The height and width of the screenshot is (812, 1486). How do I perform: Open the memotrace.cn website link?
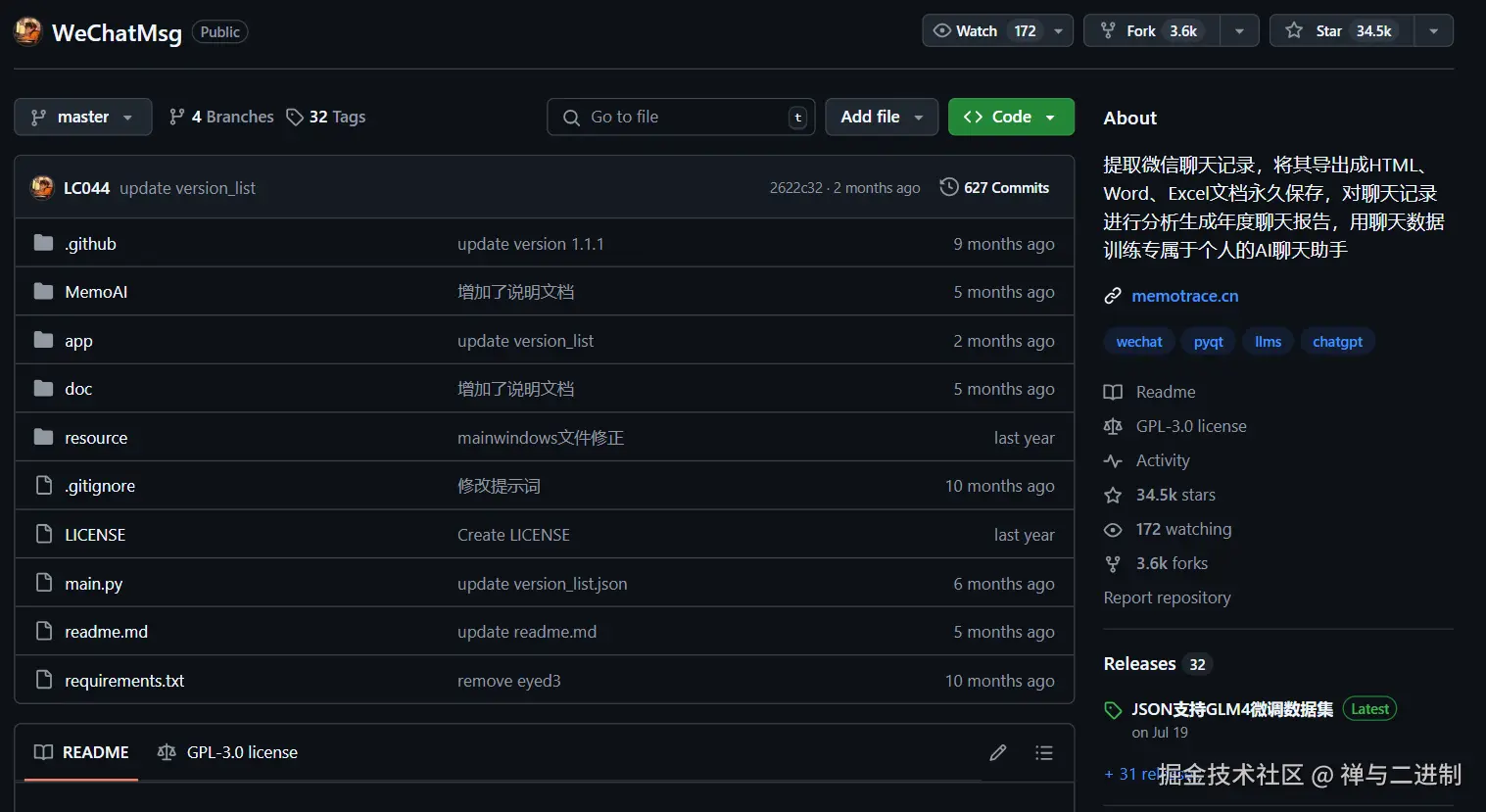click(1184, 296)
